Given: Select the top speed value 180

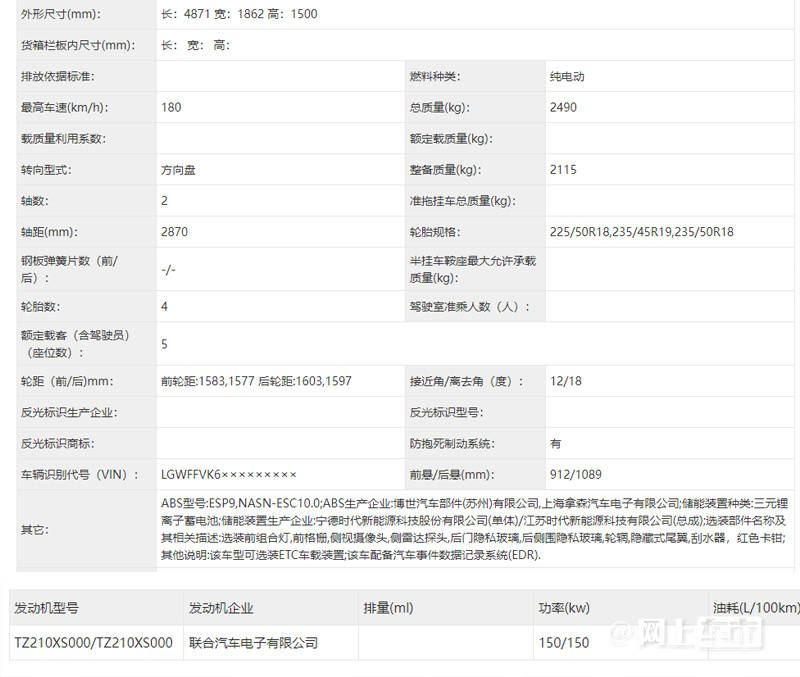Looking at the screenshot, I should coord(171,107).
